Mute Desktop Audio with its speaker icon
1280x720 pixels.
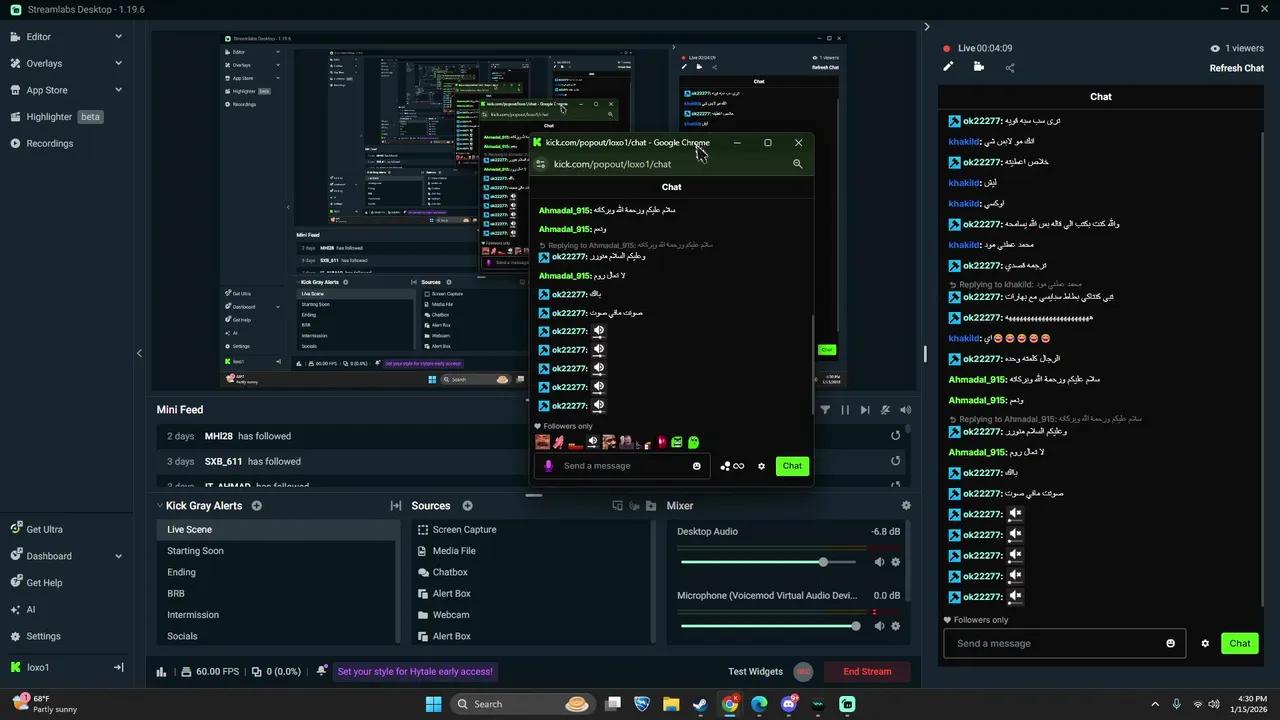(879, 562)
